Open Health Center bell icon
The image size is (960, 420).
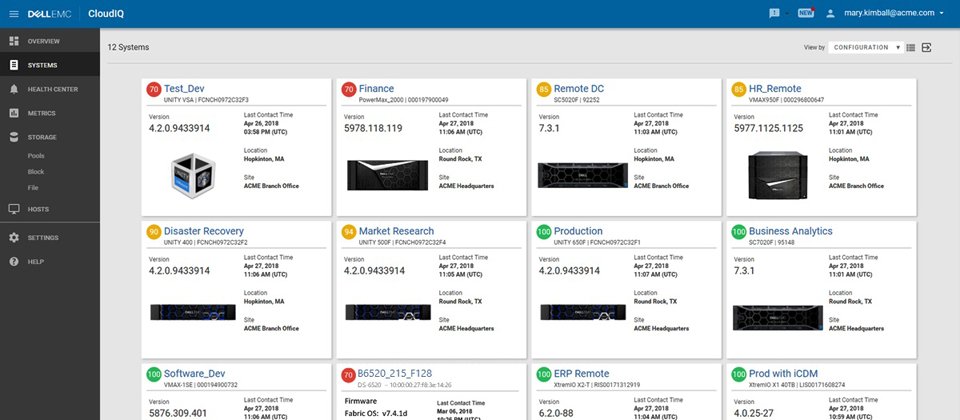click(x=14, y=89)
